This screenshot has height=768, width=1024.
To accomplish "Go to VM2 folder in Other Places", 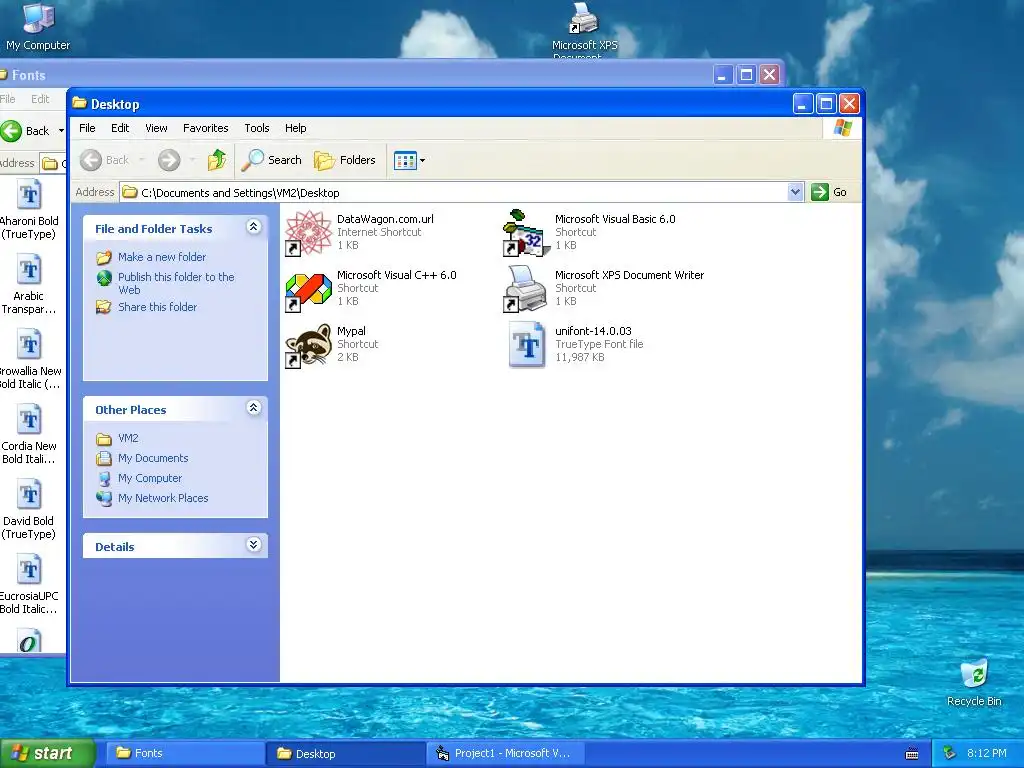I will [x=128, y=438].
